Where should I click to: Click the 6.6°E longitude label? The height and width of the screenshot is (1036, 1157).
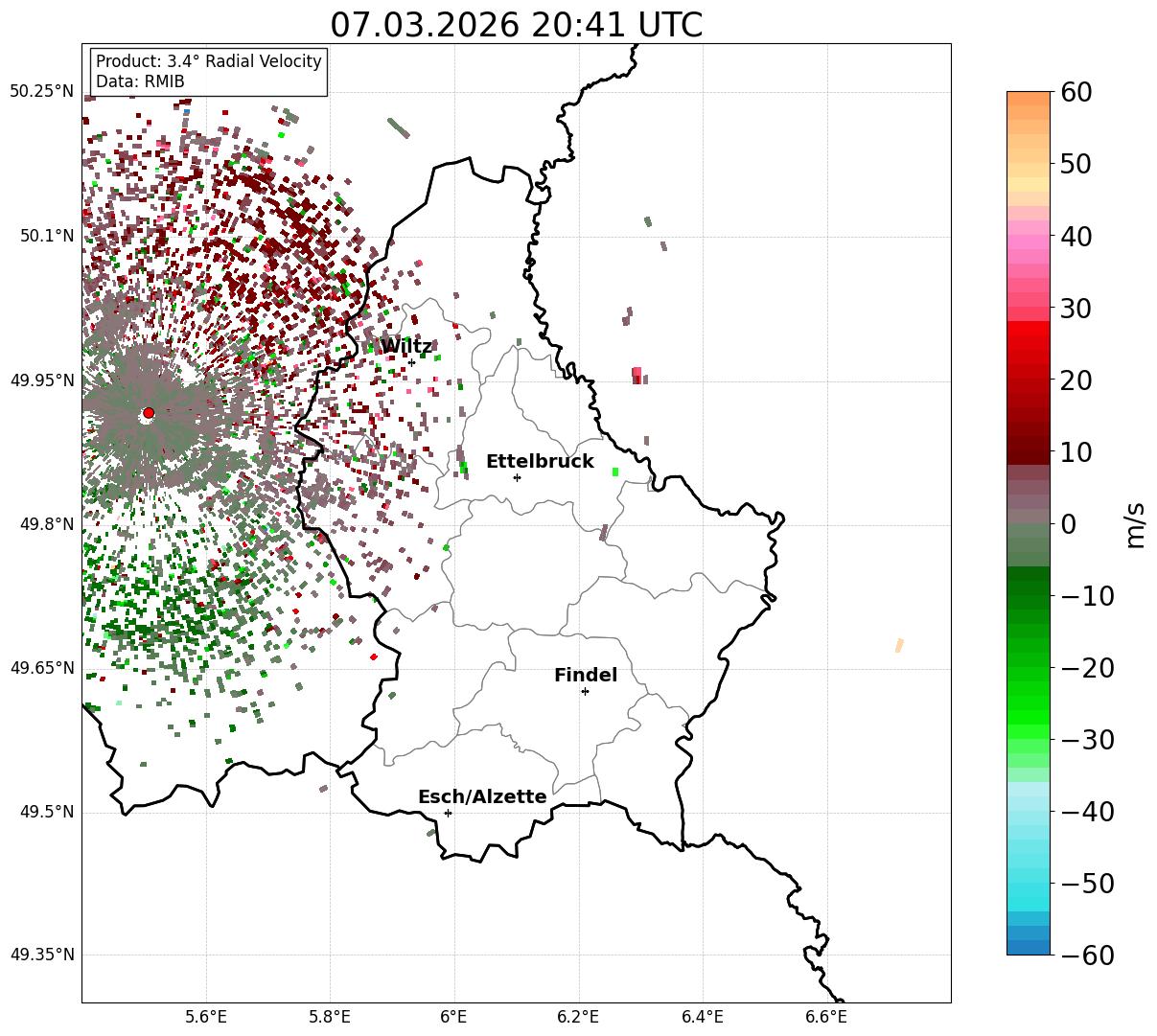coord(826,1017)
